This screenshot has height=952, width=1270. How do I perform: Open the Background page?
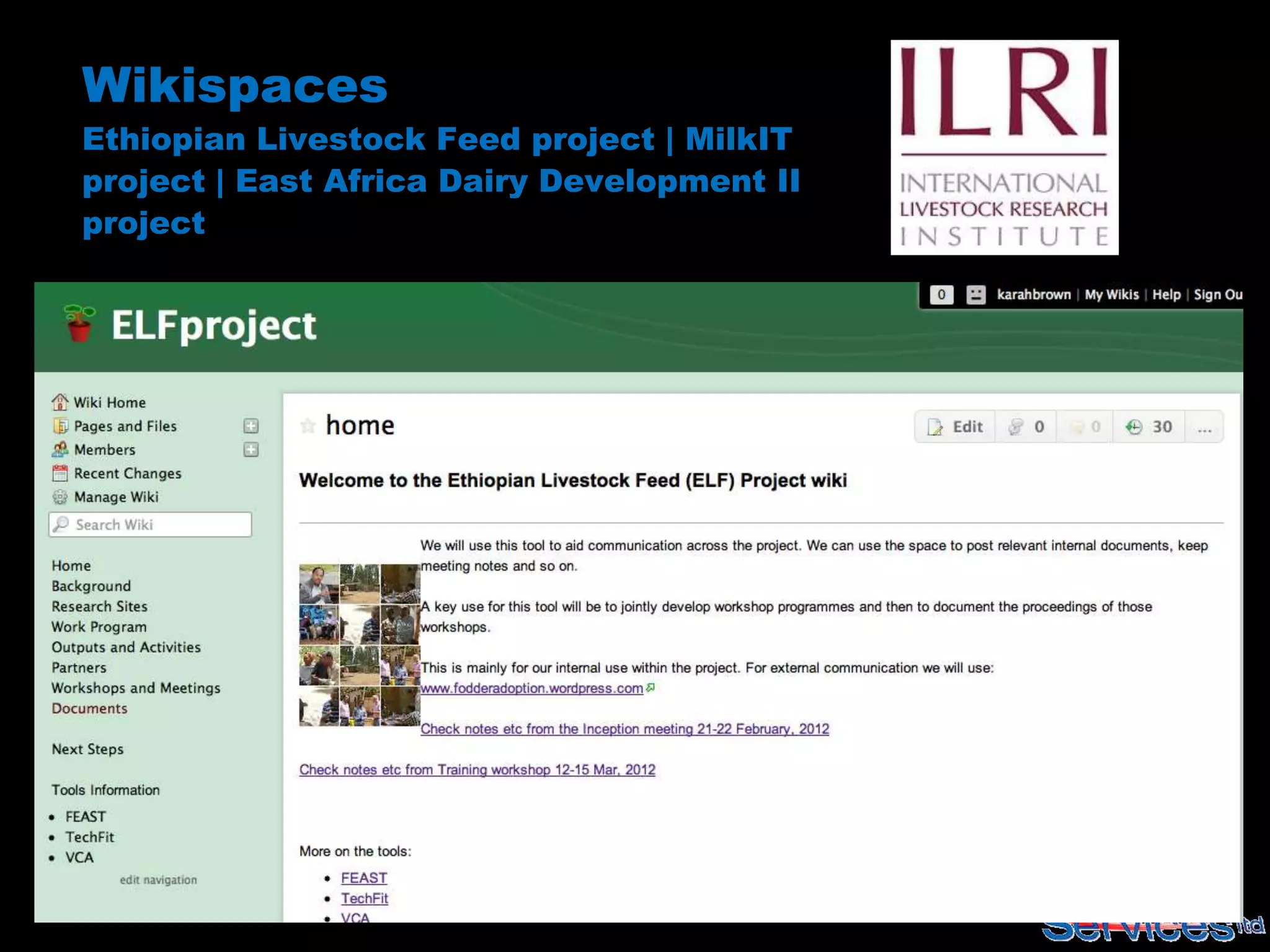91,586
